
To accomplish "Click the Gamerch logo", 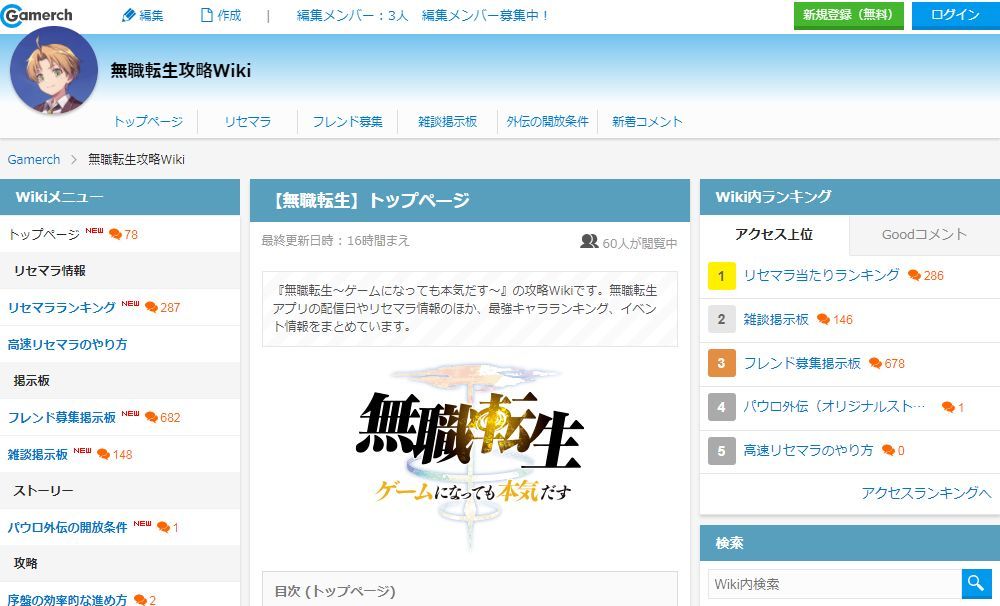I will [37, 15].
